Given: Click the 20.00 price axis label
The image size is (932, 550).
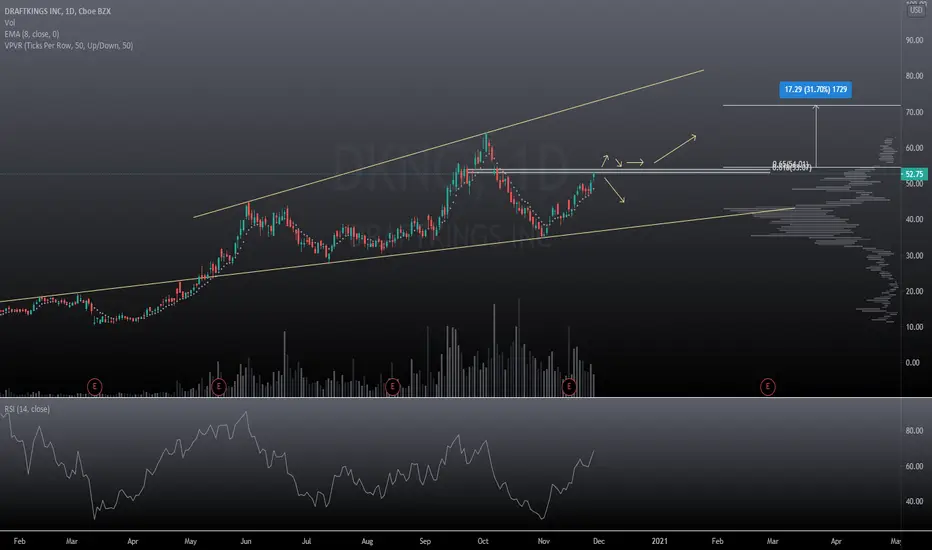Looking at the screenshot, I should click(x=914, y=291).
